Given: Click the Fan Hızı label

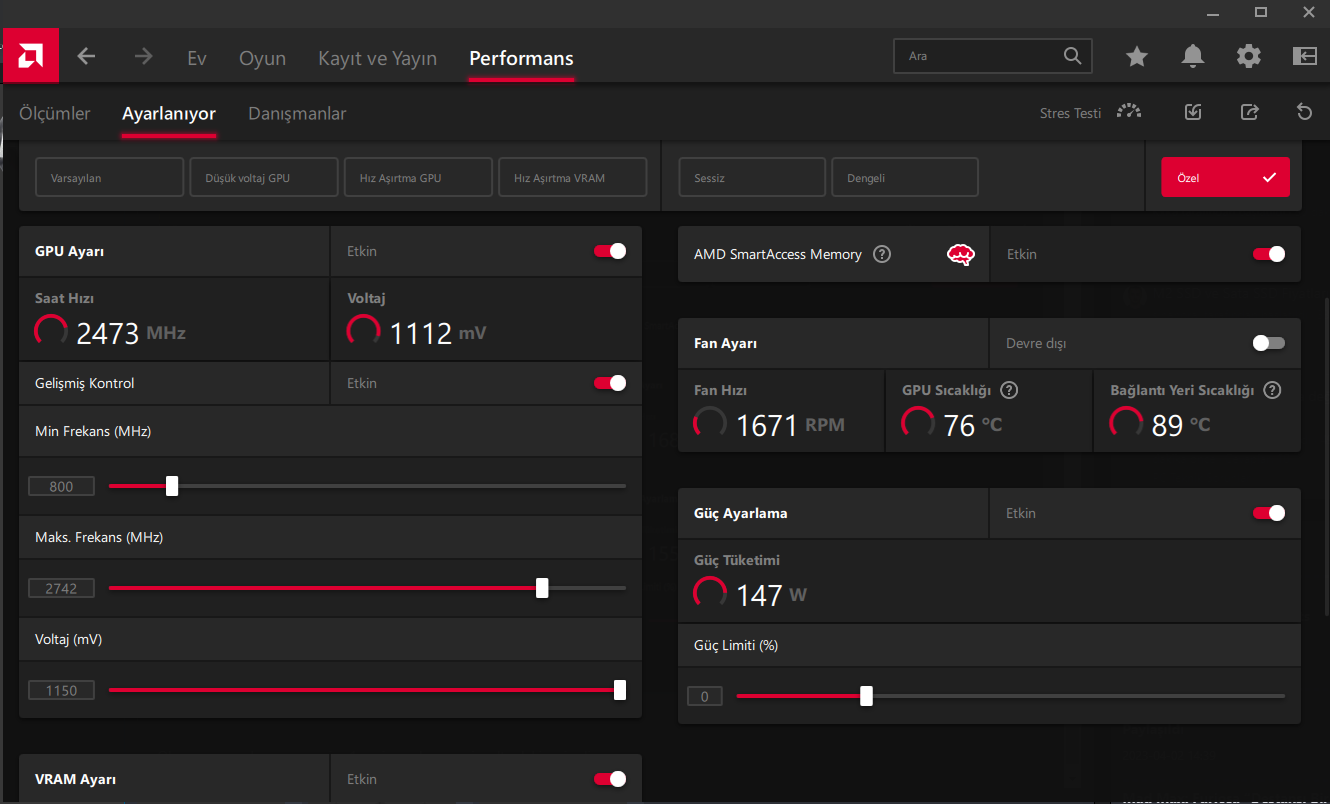Looking at the screenshot, I should tap(720, 390).
